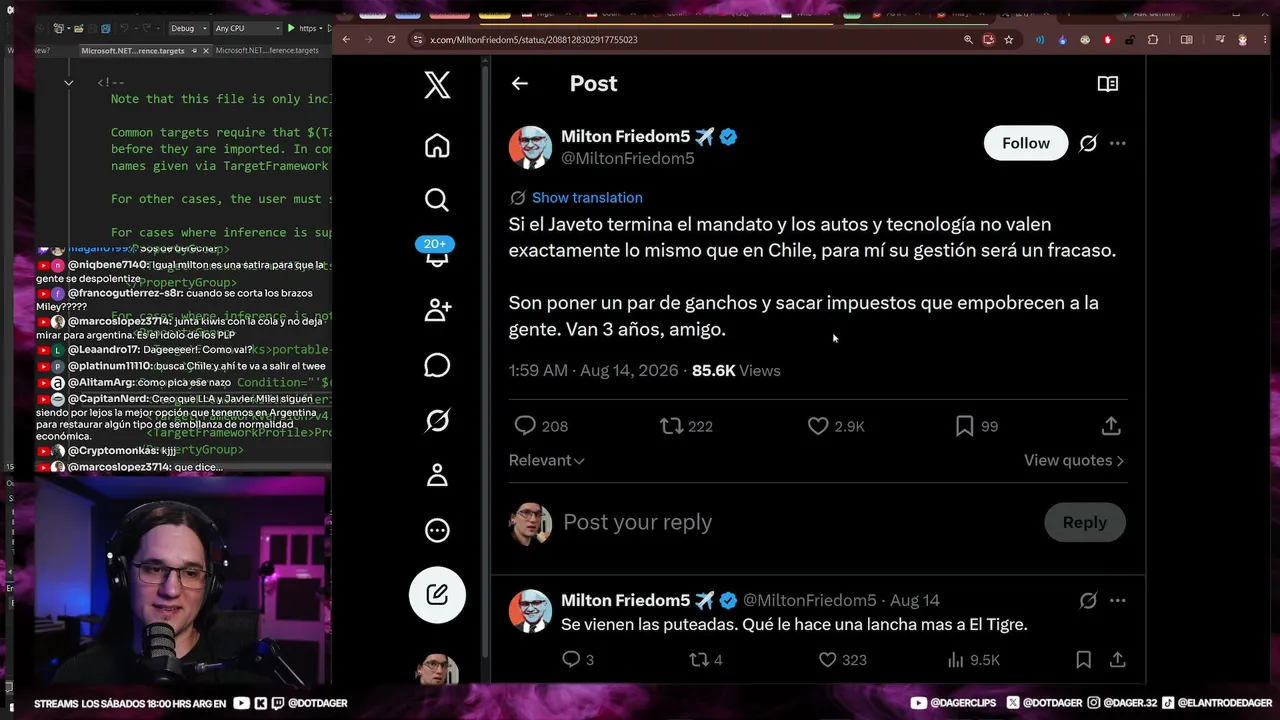Open reader view icon on Post header
This screenshot has width=1280, height=720.
coord(1108,84)
